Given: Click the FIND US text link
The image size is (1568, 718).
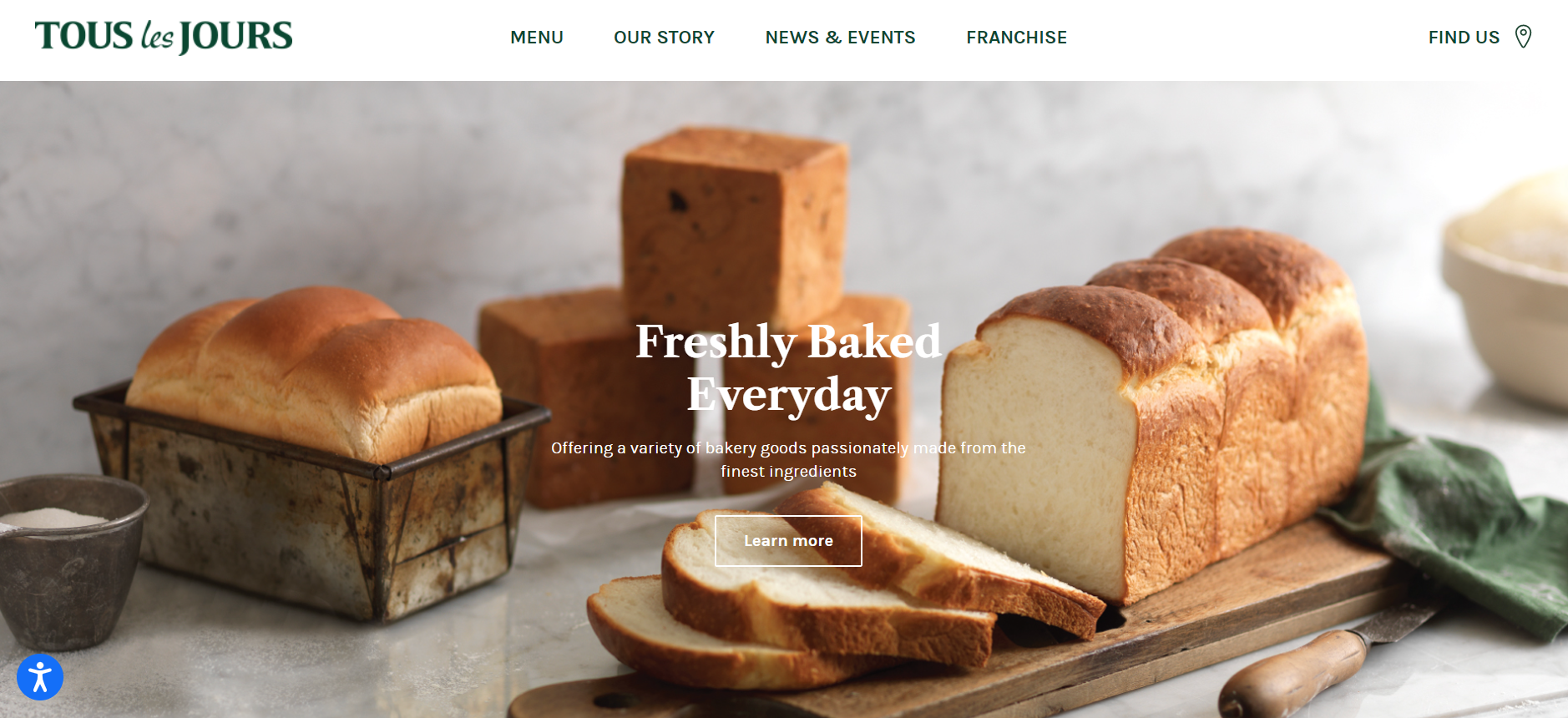Looking at the screenshot, I should (1464, 38).
